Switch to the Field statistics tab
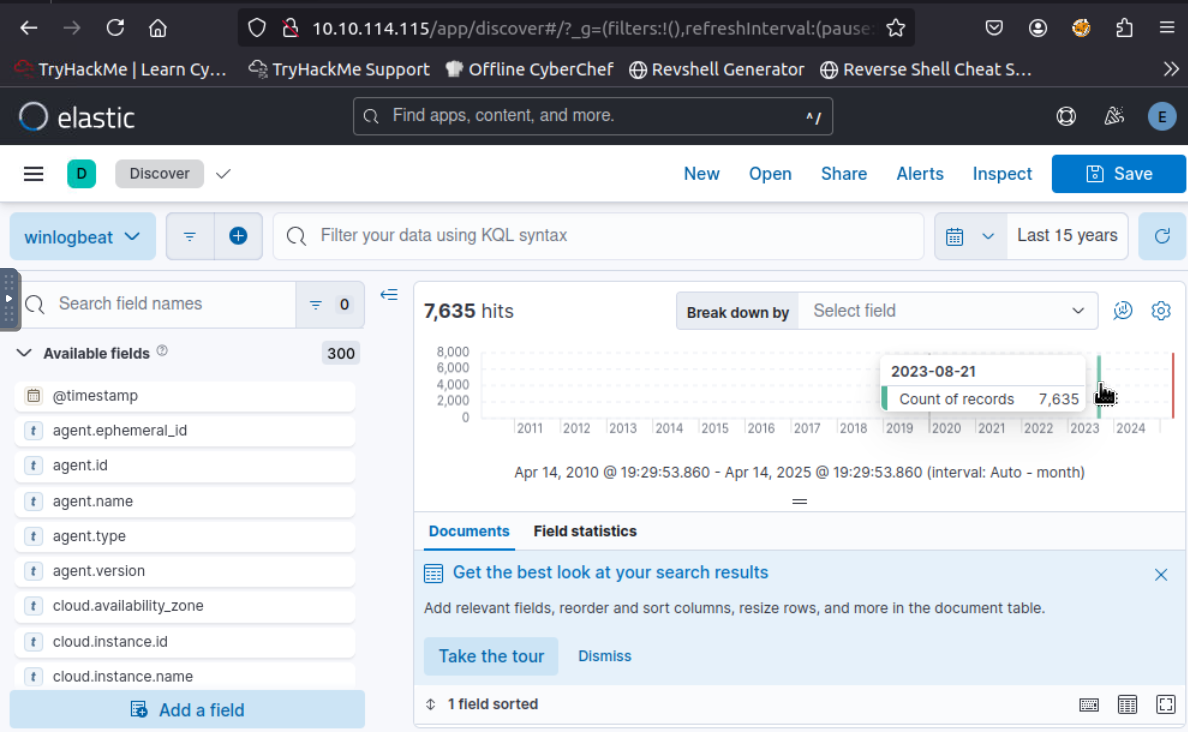The height and width of the screenshot is (732, 1188). pos(585,531)
